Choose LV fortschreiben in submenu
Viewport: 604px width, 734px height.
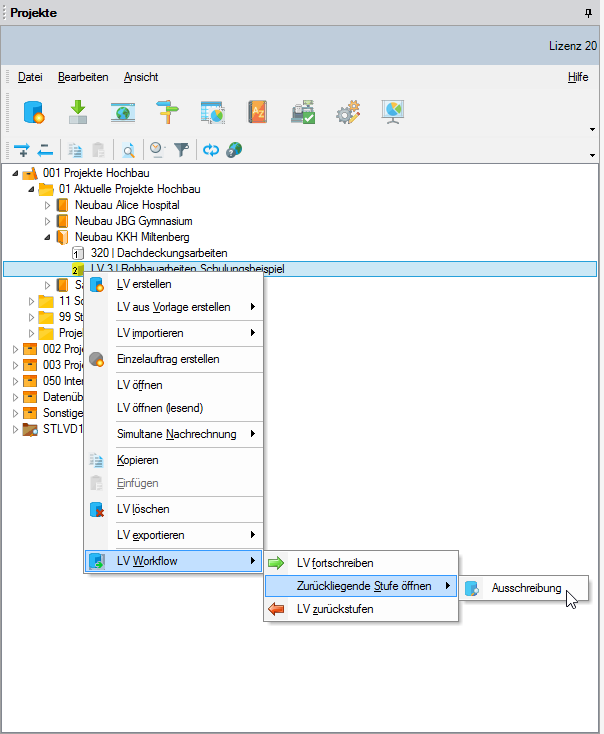(x=361, y=563)
